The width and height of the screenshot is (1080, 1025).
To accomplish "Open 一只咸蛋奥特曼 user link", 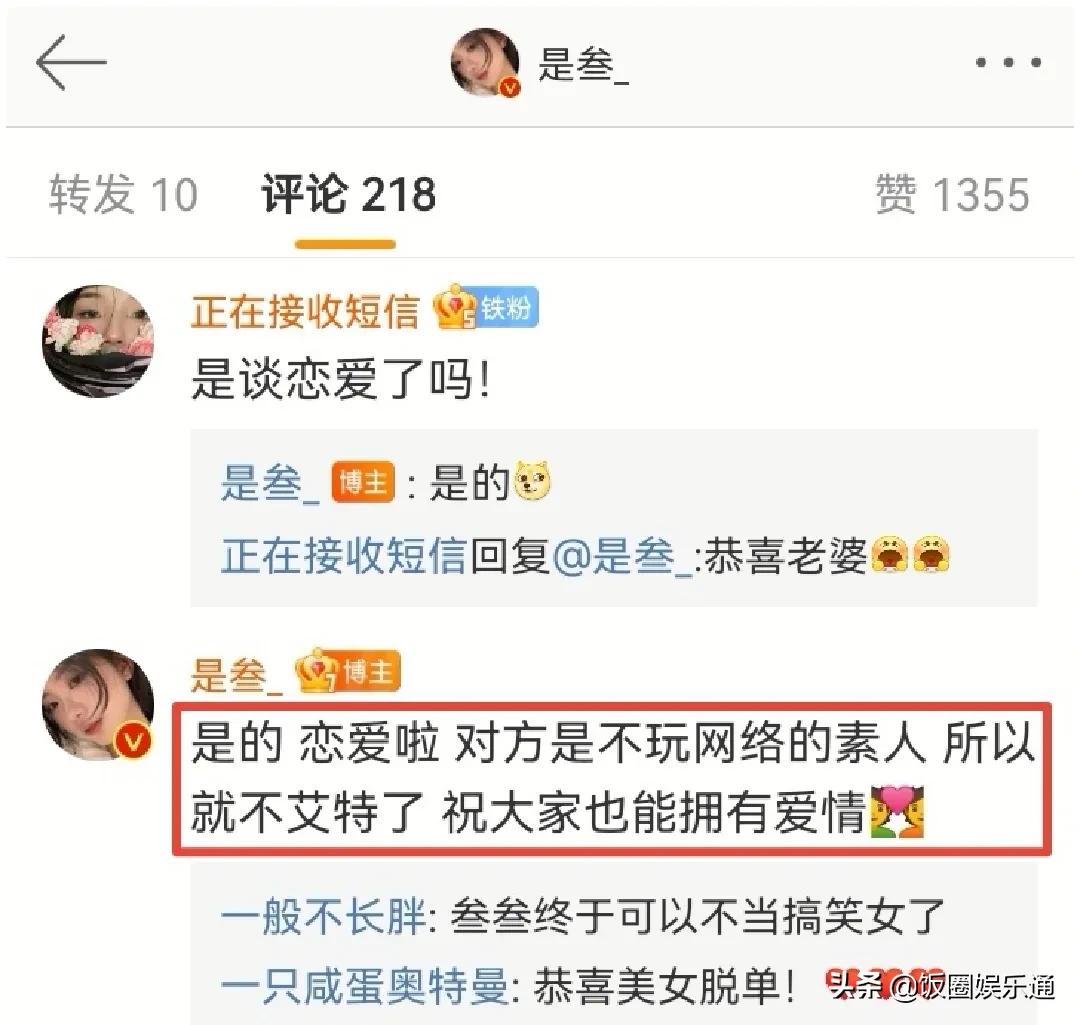I will (x=365, y=987).
